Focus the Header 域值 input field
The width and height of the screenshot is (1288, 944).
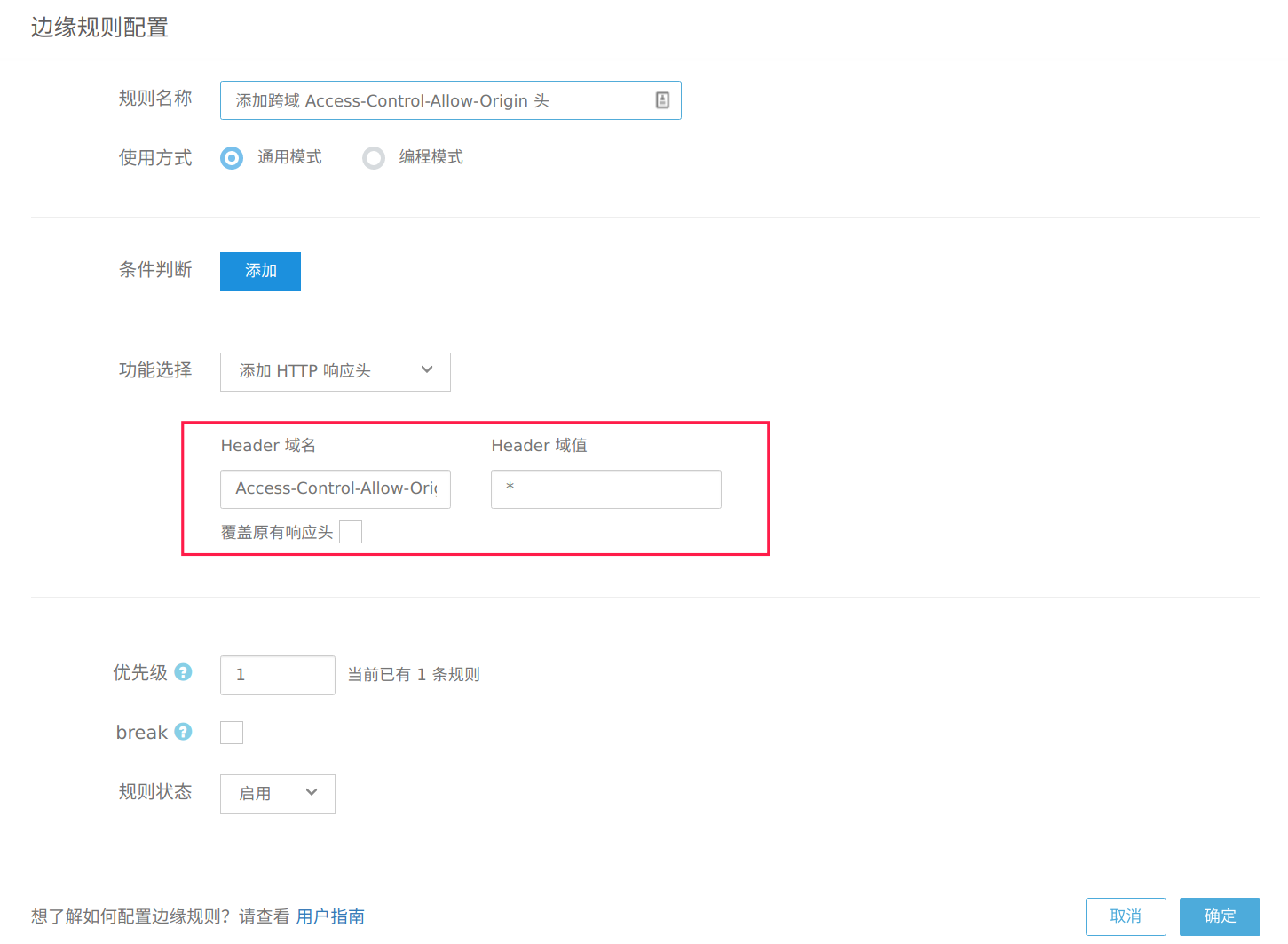(x=606, y=489)
